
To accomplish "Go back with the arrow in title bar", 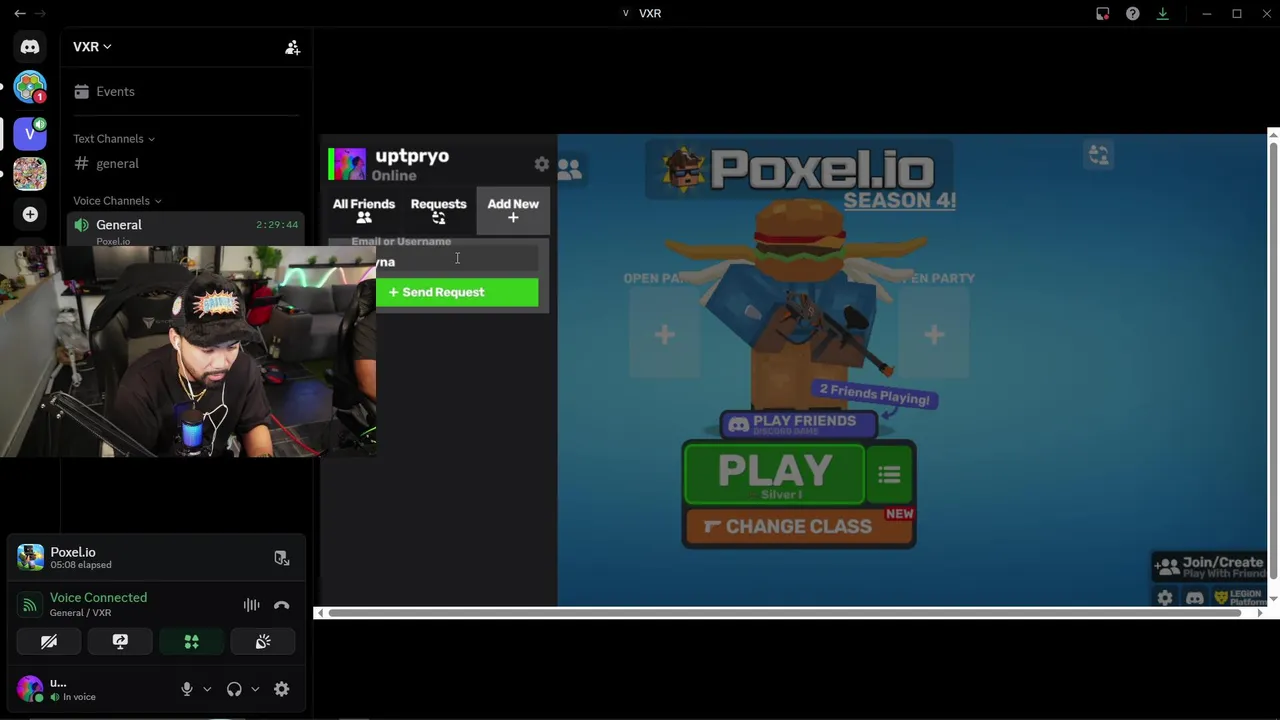I will (20, 13).
